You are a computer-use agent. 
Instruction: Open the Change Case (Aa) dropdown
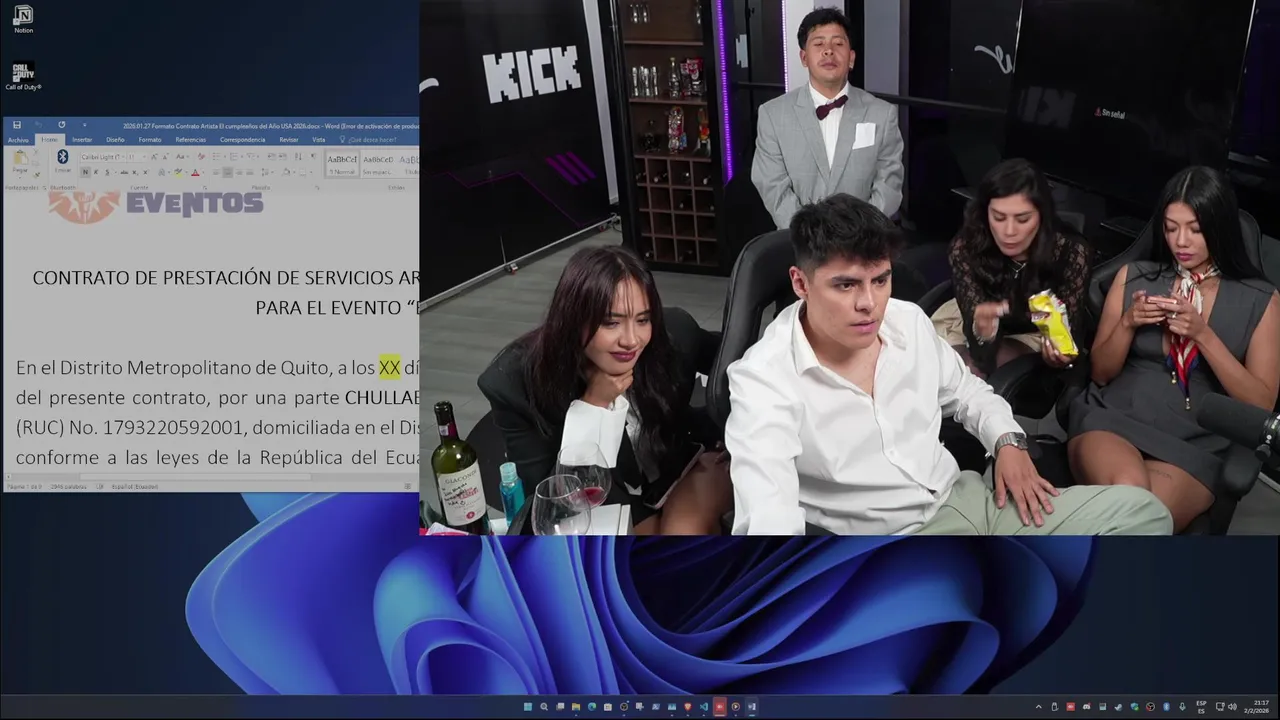[182, 157]
